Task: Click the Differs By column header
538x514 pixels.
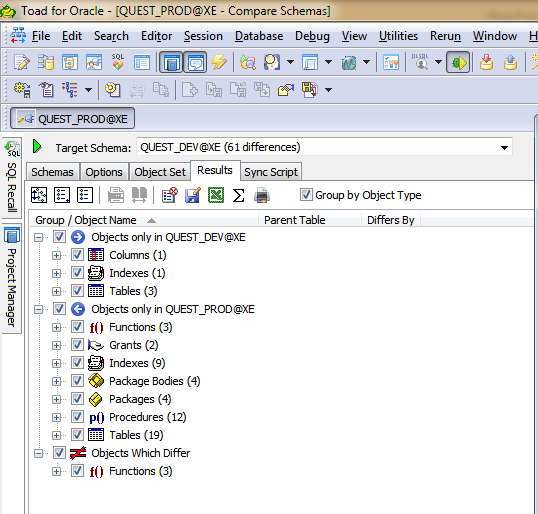Action: click(391, 220)
